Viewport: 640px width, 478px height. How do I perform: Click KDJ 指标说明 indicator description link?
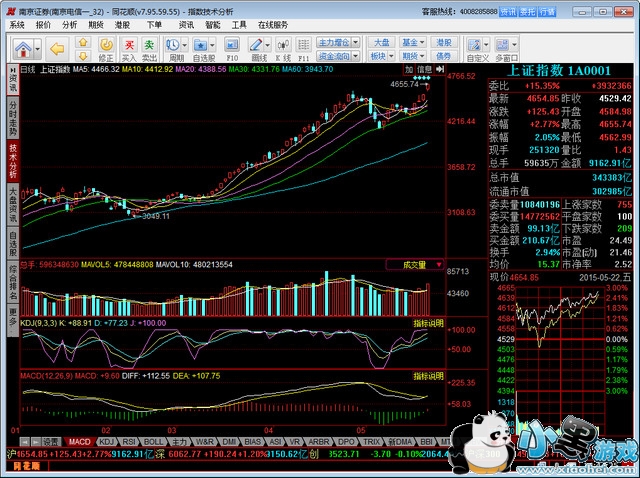428,323
